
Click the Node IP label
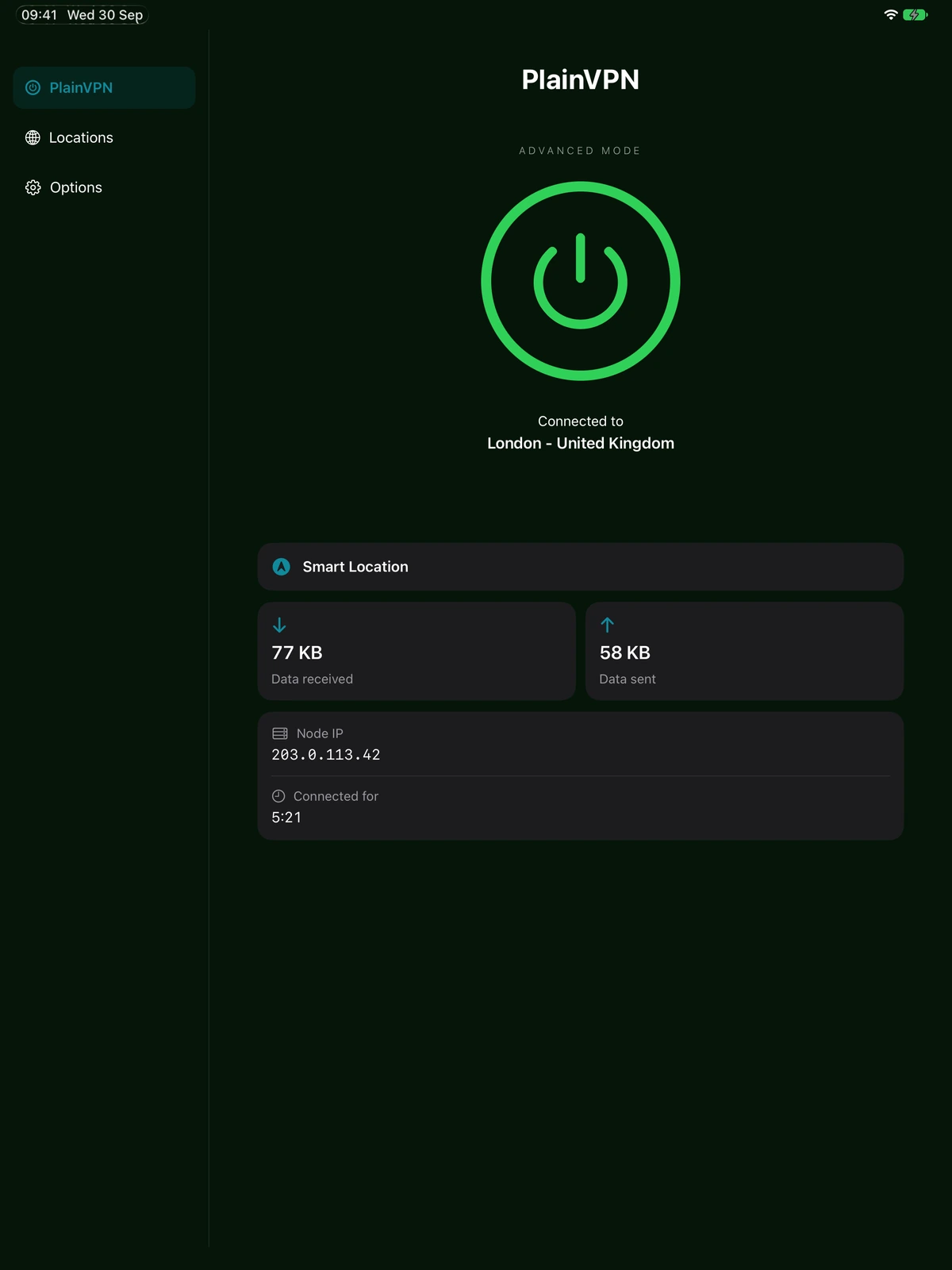(x=320, y=733)
